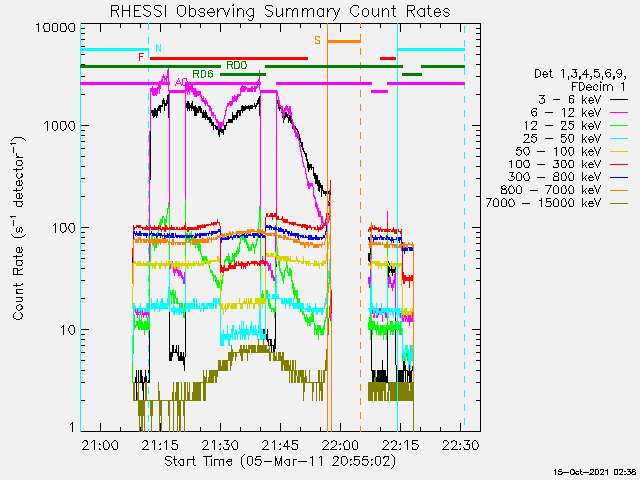Click the Det 1,3,4,5,6,9 detector label
Image resolution: width=640 pixels, height=480 pixels.
coord(580,74)
